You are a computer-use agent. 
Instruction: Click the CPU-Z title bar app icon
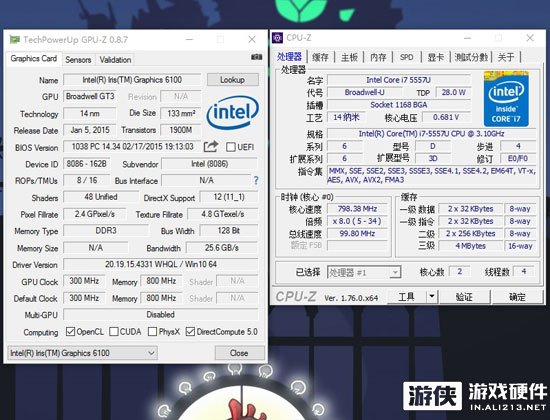277,38
